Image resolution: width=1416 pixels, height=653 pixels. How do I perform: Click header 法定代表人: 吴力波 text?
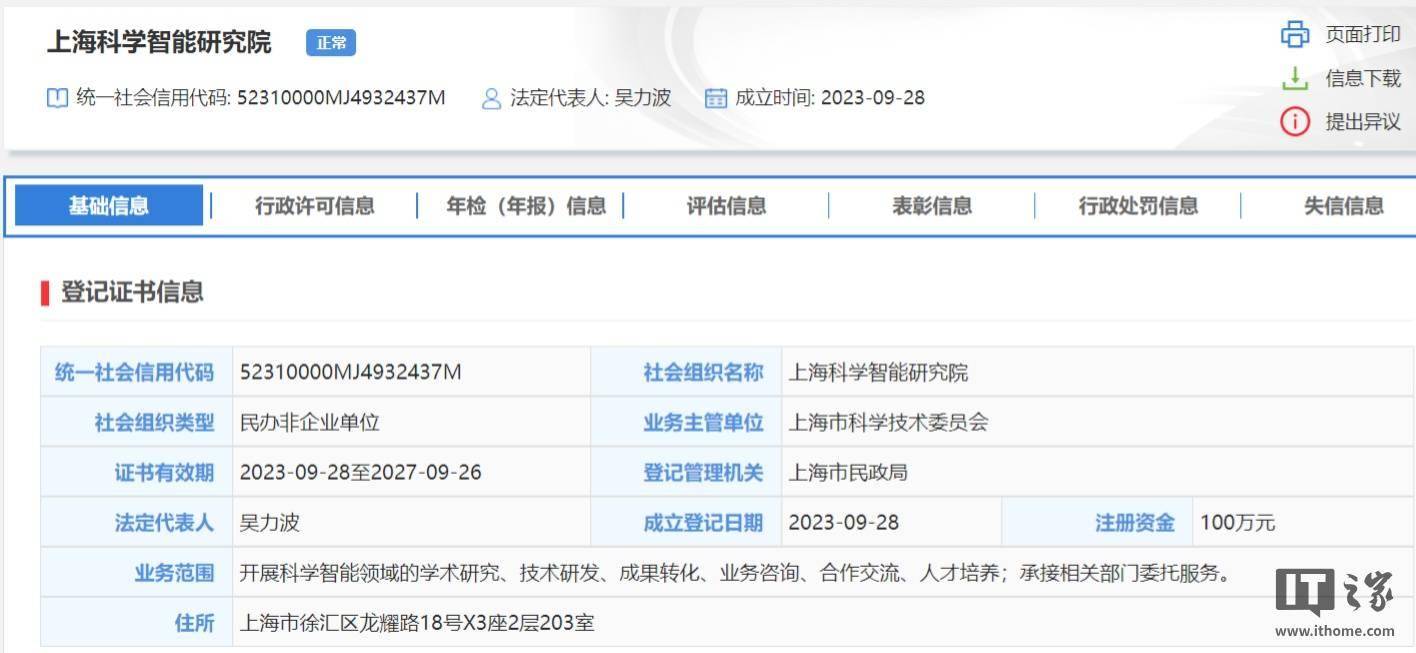pos(590,98)
